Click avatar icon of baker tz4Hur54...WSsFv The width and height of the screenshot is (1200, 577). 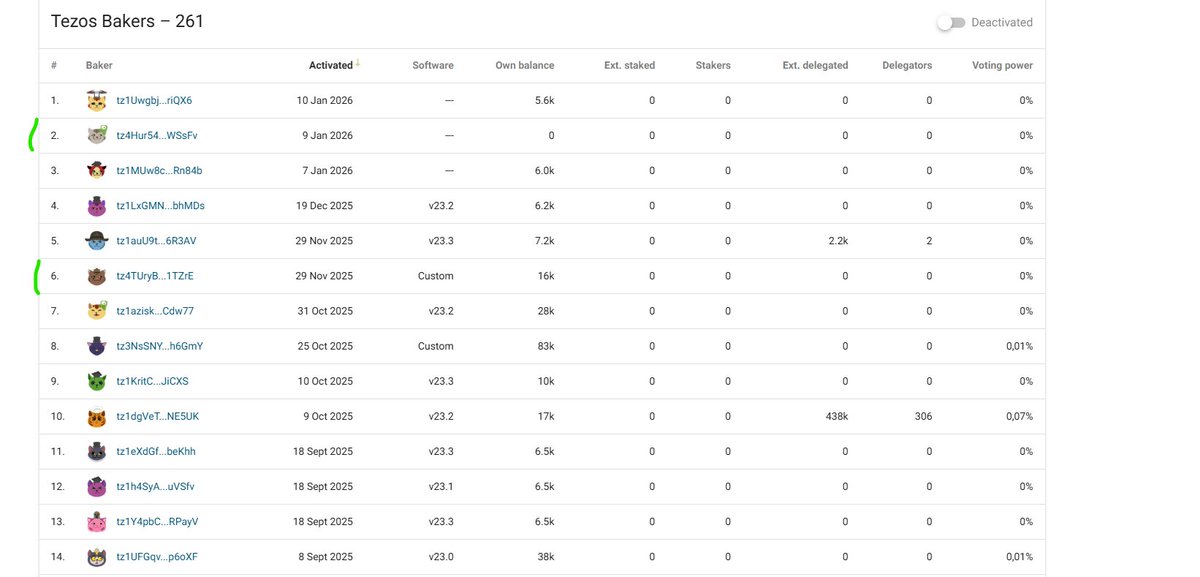point(97,135)
